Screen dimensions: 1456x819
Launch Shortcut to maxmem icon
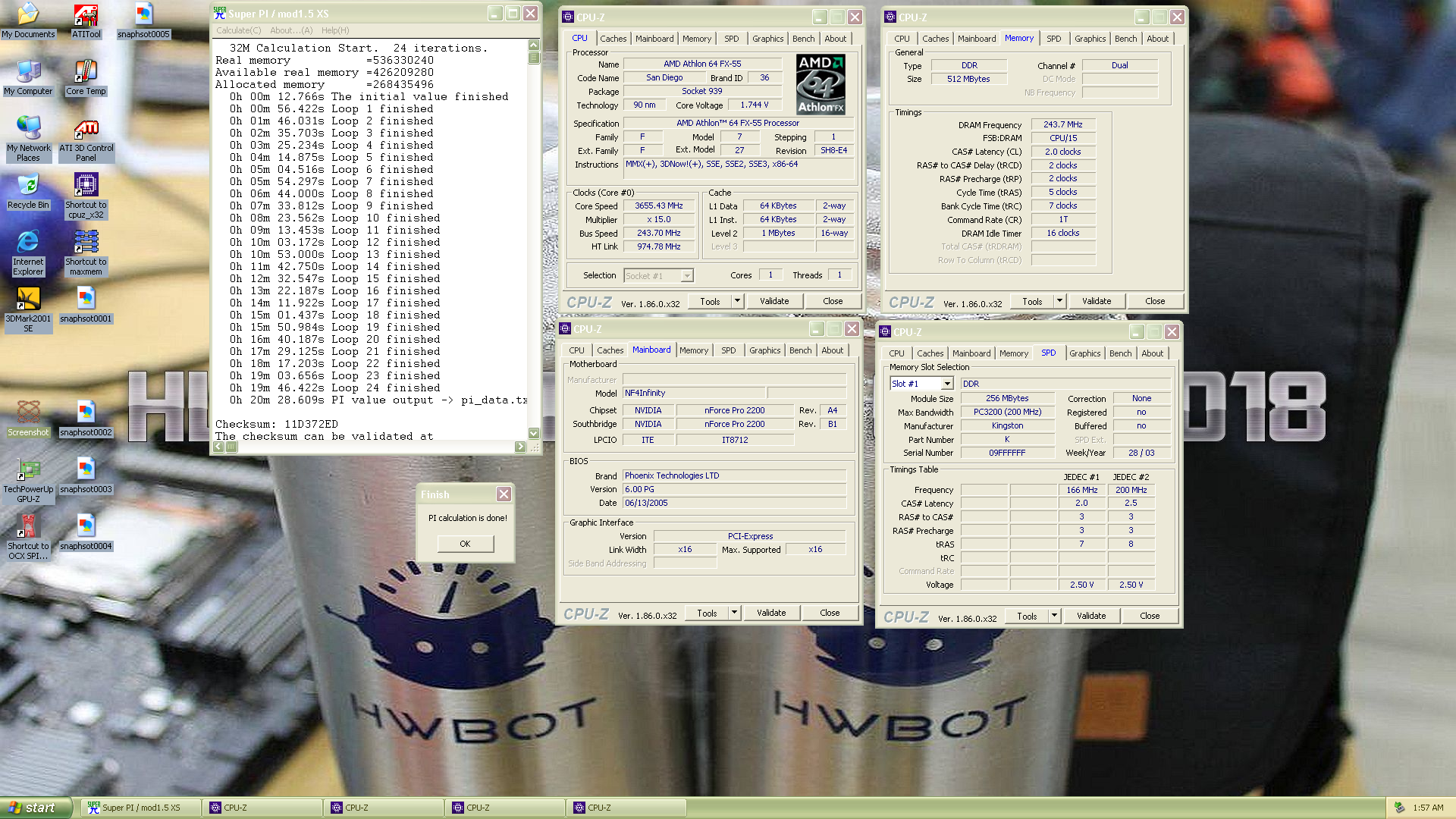coord(86,253)
